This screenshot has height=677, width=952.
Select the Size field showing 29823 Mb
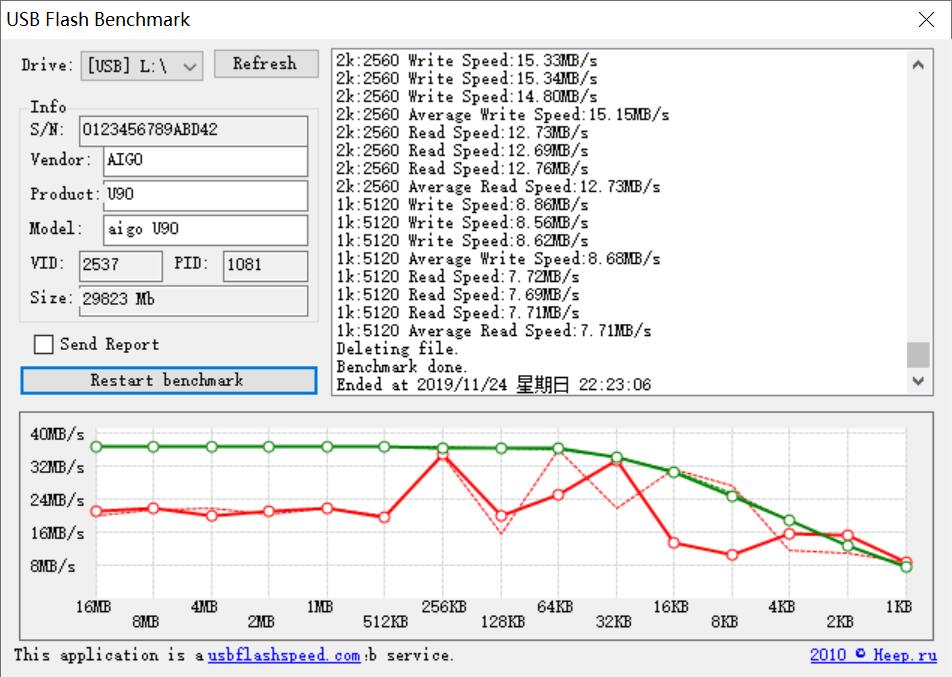192,300
